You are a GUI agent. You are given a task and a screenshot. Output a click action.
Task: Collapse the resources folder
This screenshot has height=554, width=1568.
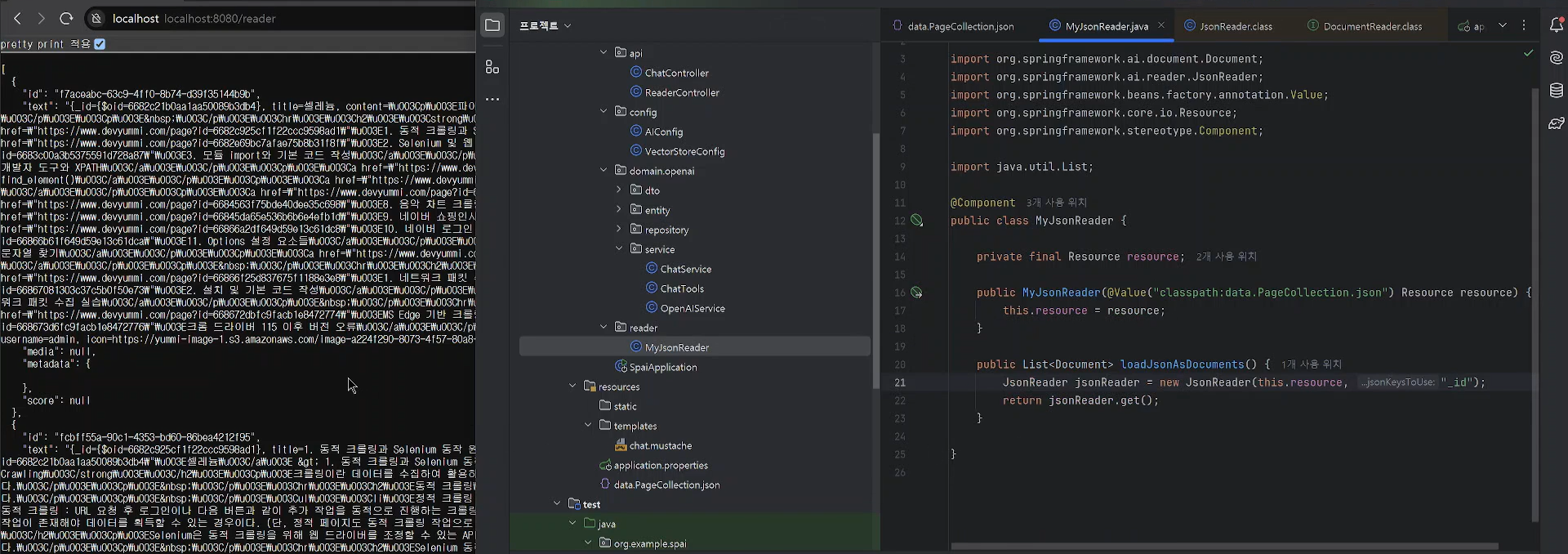(x=572, y=386)
